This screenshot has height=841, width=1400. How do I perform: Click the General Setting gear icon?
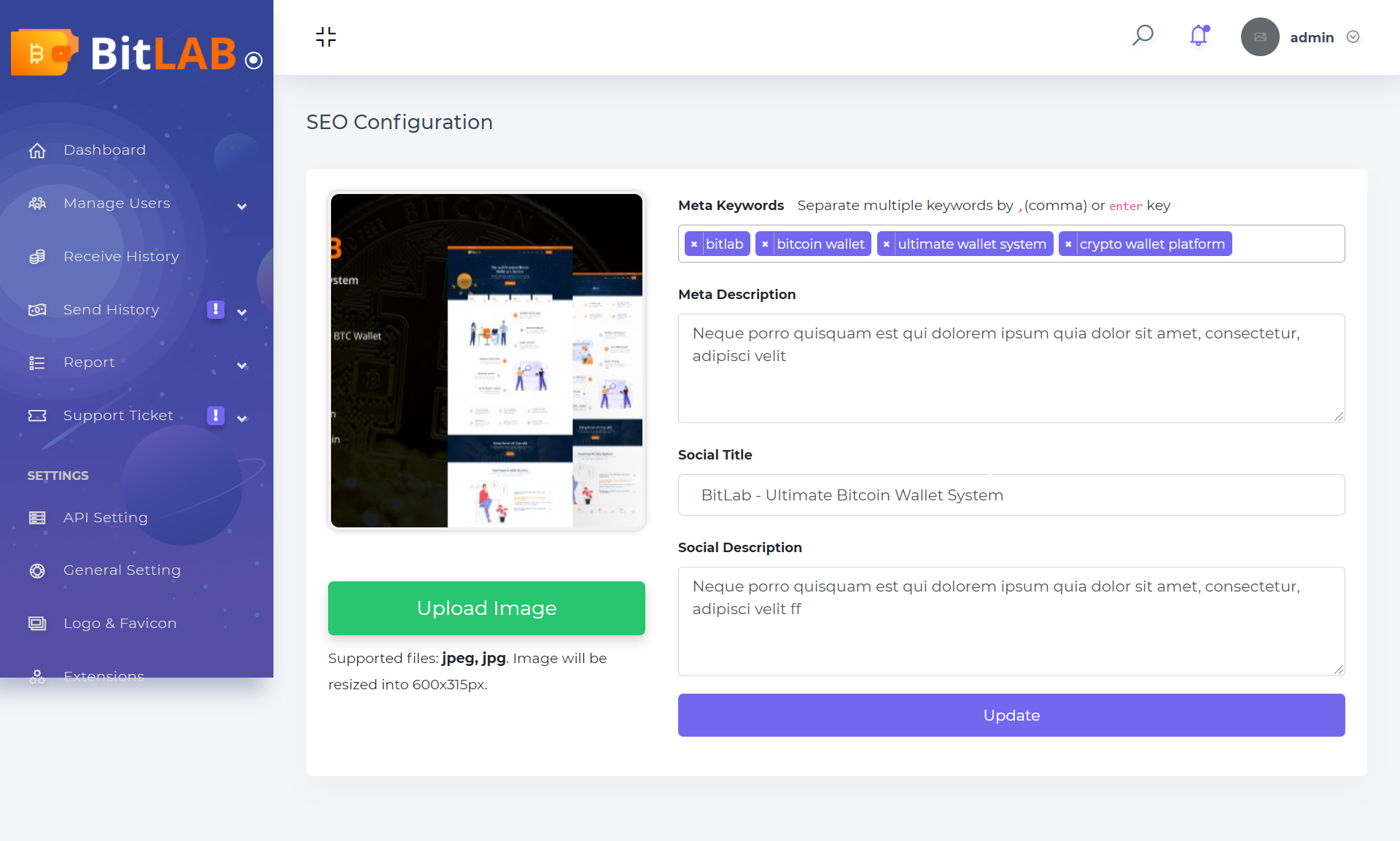coord(37,570)
